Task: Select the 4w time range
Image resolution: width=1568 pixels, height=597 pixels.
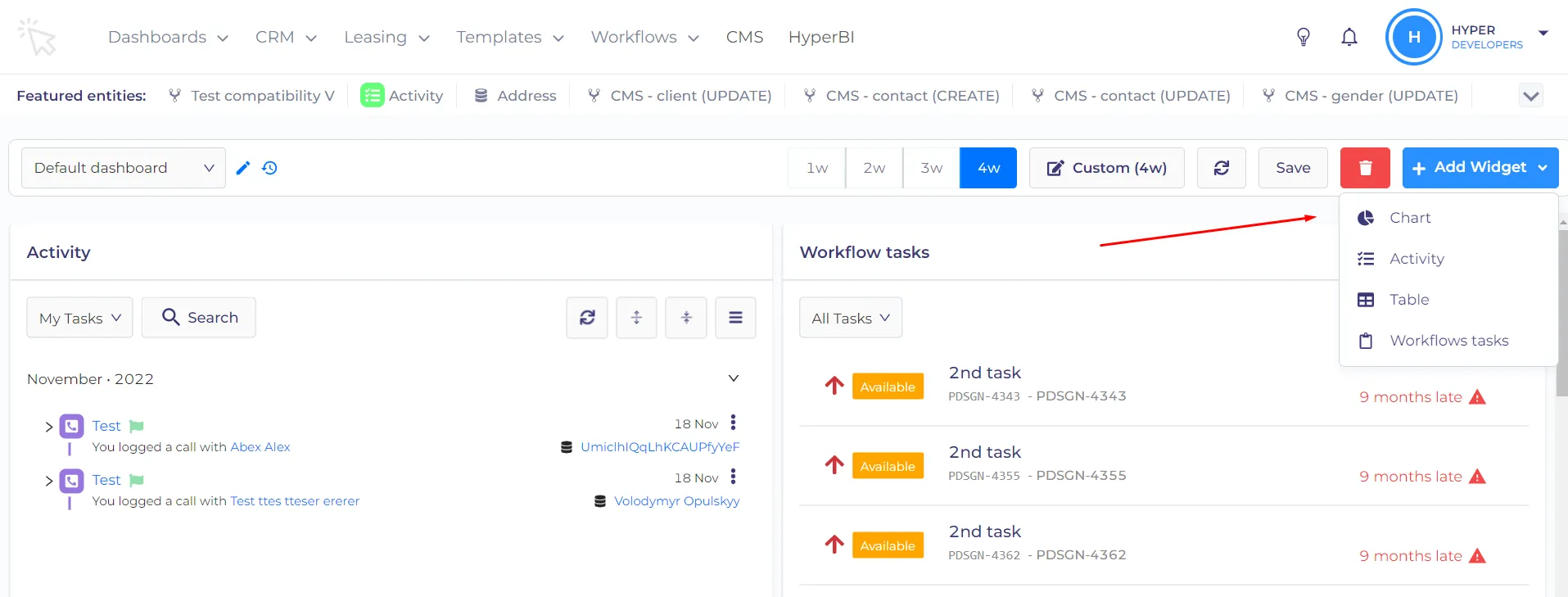Action: (988, 168)
